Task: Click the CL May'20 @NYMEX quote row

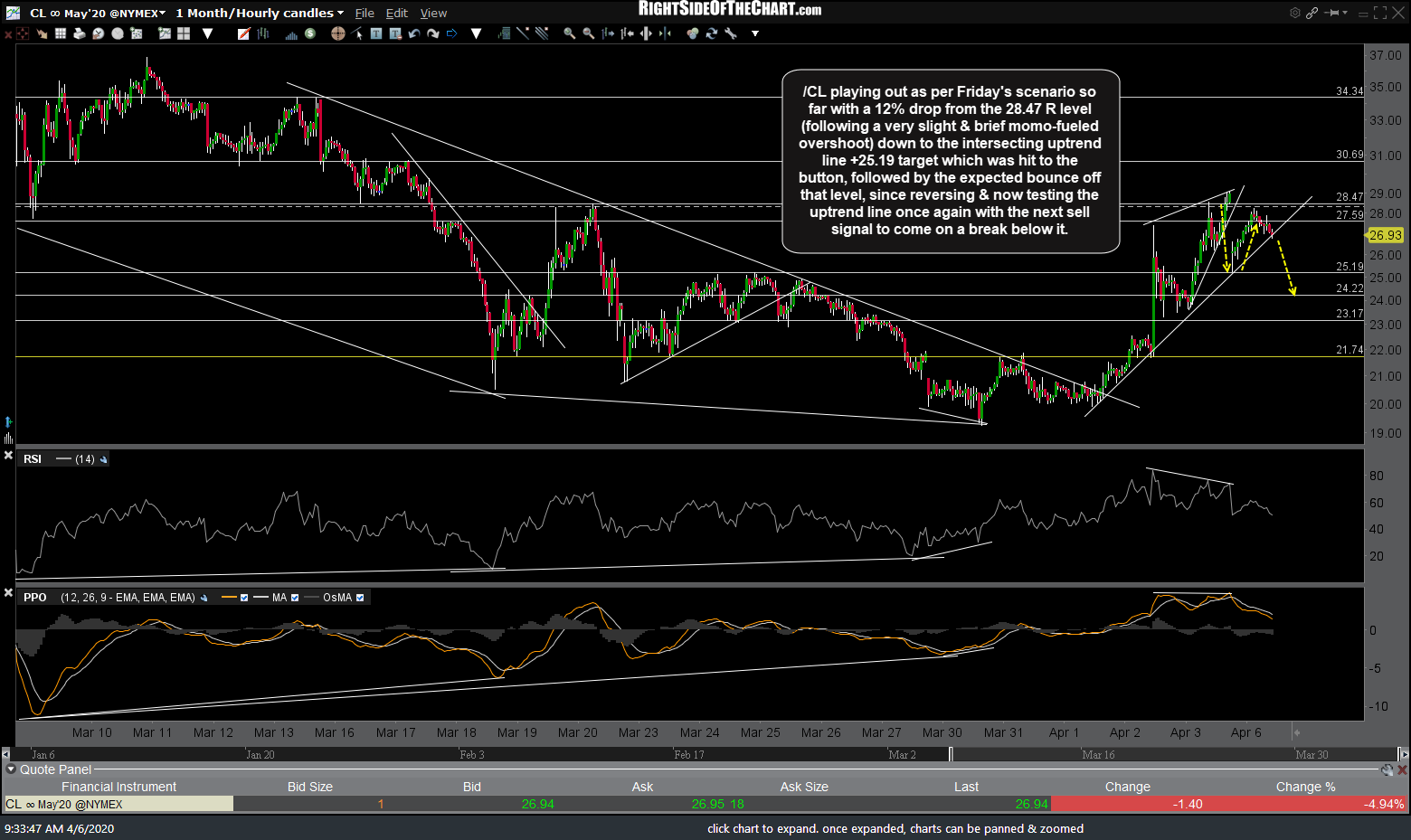Action: [118, 804]
